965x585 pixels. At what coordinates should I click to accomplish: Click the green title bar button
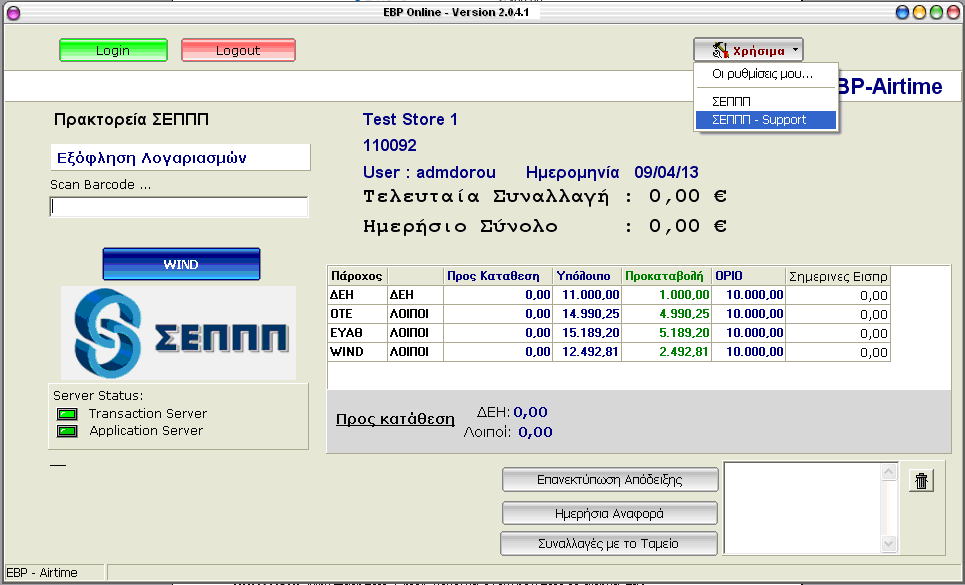pos(936,12)
